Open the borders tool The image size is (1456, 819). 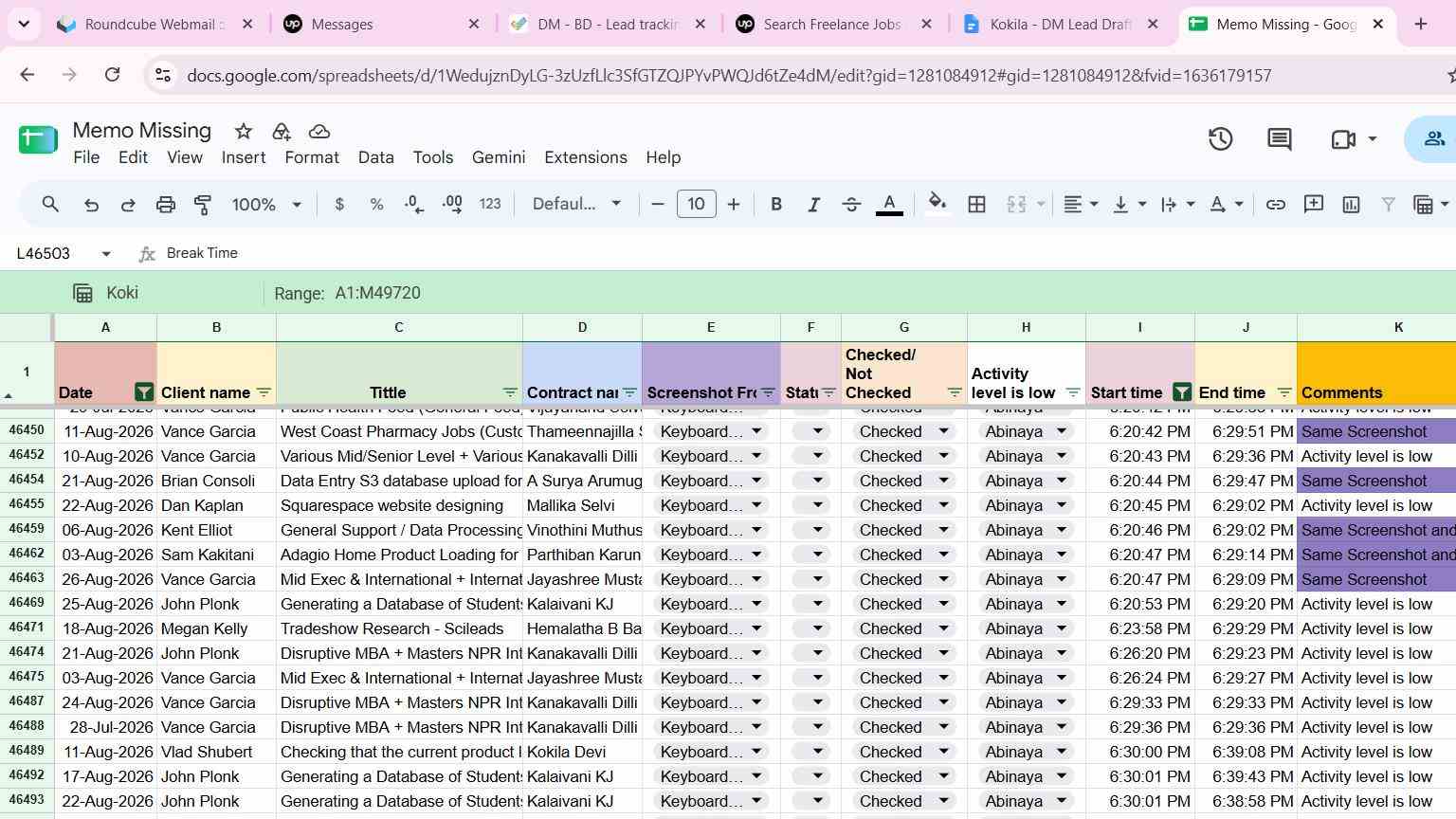click(976, 204)
